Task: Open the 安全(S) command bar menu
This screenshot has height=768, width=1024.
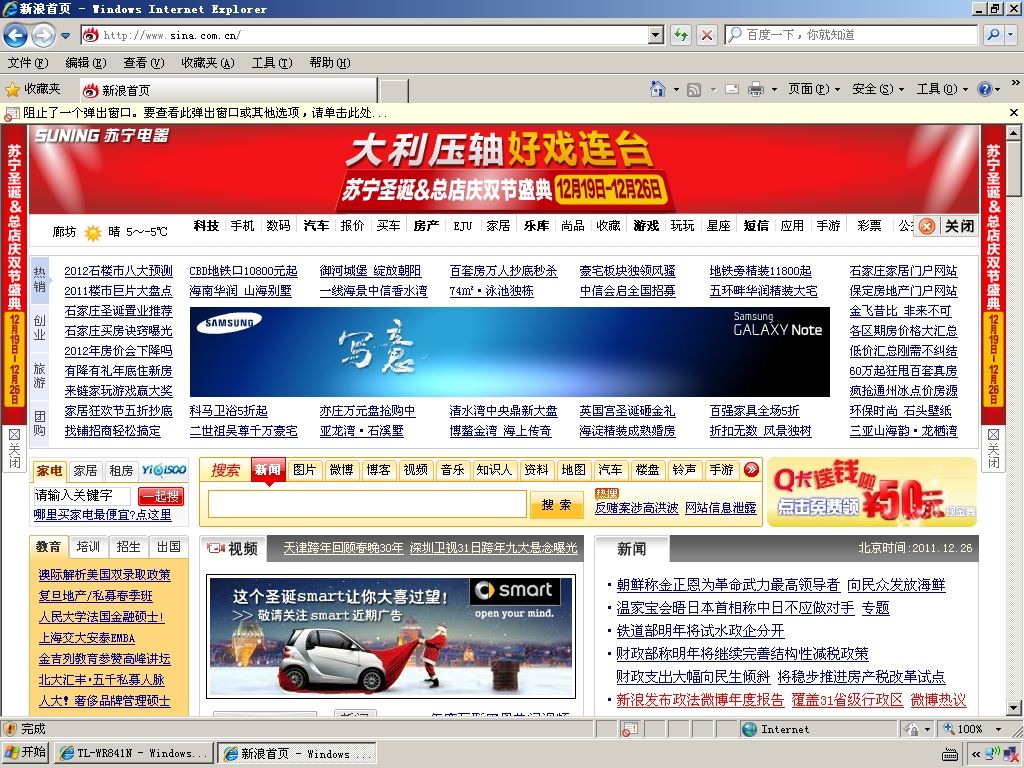Action: (878, 89)
